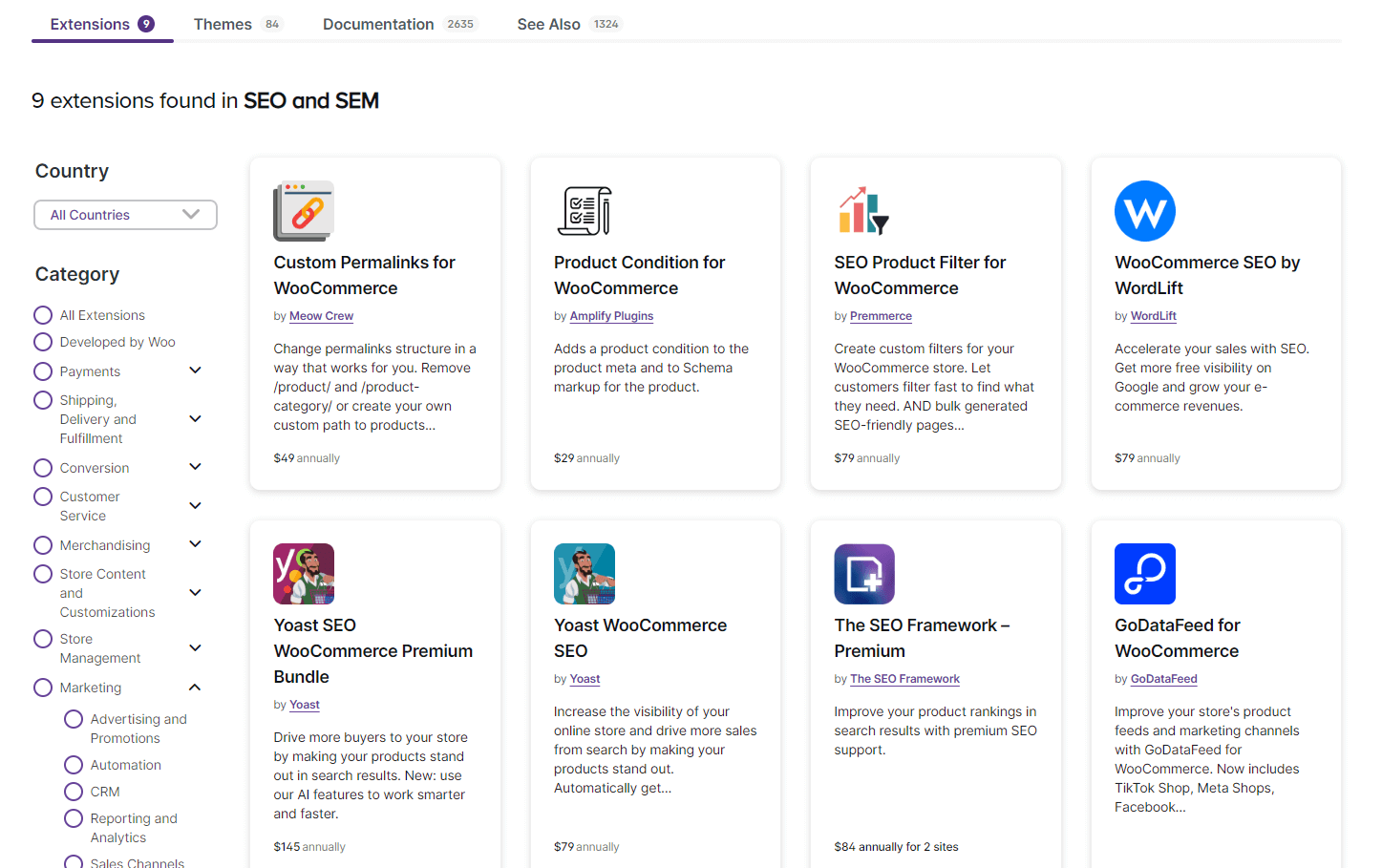The image size is (1382, 868).
Task: Open the Custom Permalinks chain-link icon
Action: [x=304, y=211]
